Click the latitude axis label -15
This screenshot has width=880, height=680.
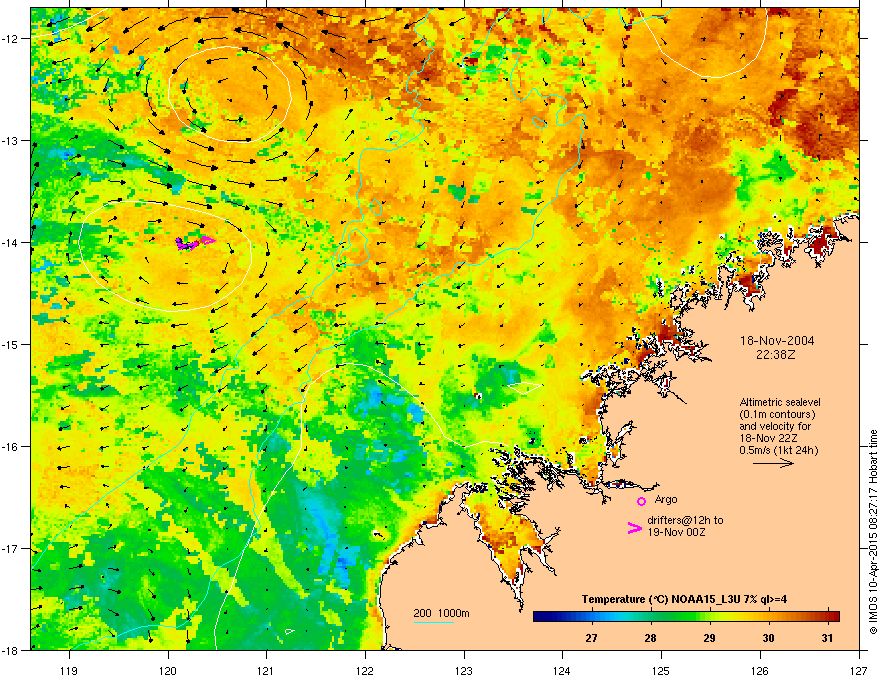pos(10,344)
